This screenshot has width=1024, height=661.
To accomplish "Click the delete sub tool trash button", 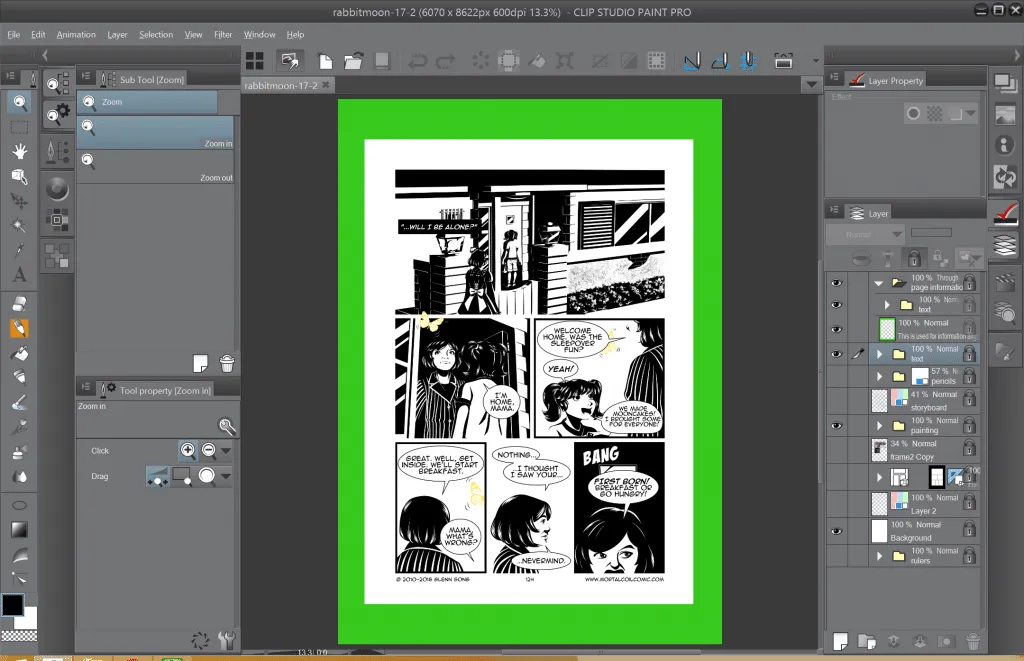I will (228, 364).
